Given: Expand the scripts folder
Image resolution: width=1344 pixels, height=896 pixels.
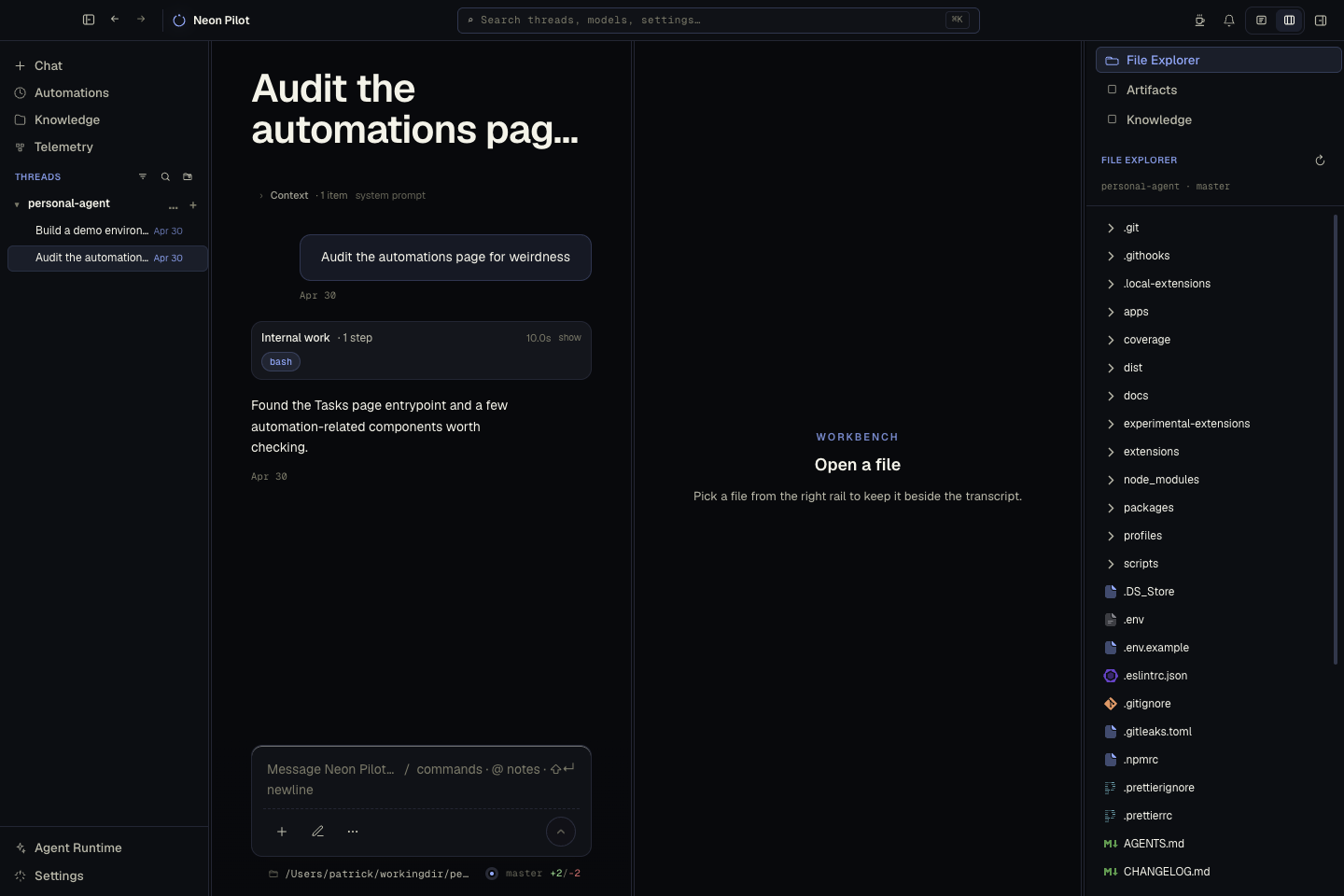Looking at the screenshot, I should pos(1213,564).
